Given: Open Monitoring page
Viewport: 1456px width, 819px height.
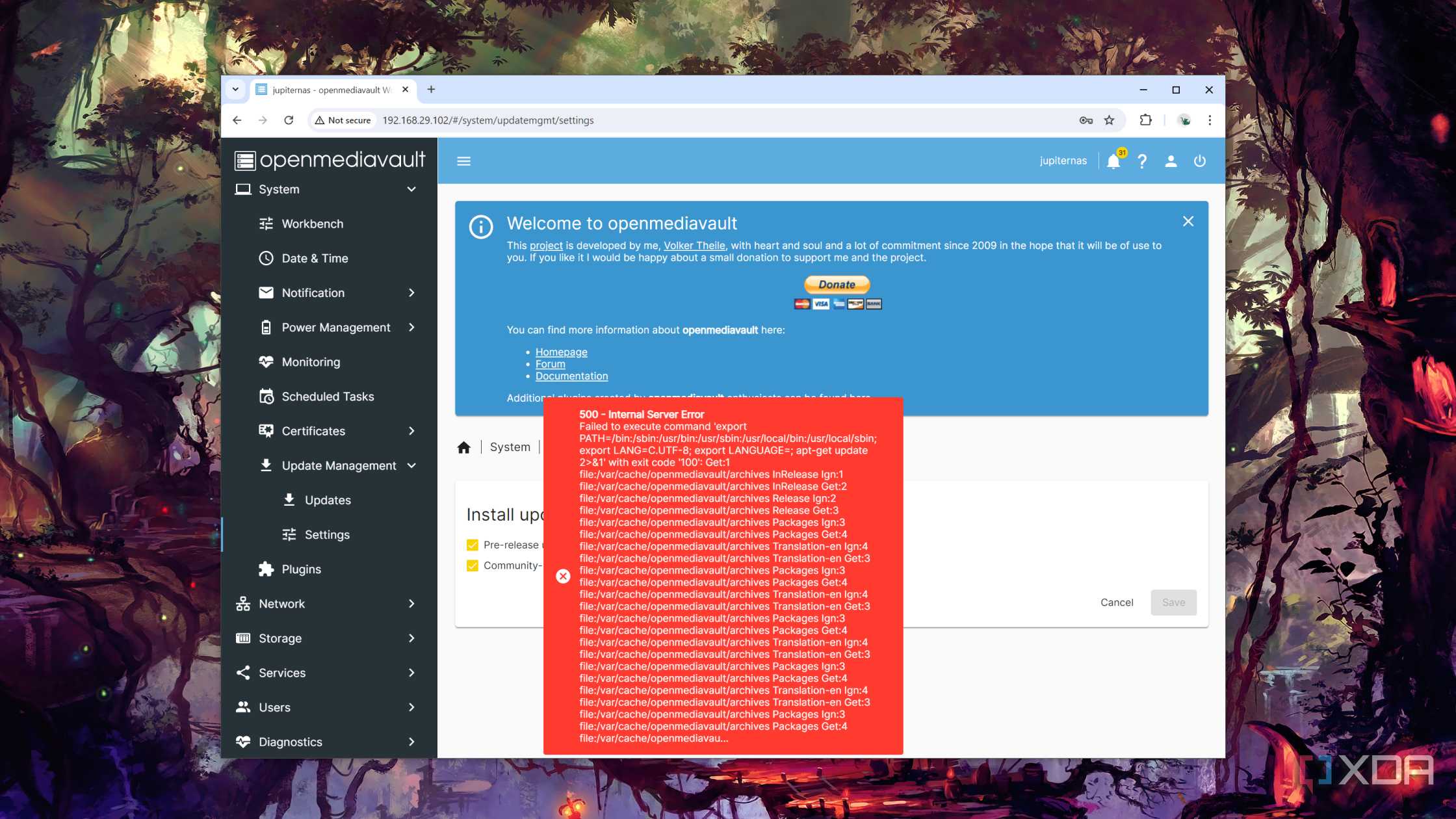Looking at the screenshot, I should coord(329,362).
